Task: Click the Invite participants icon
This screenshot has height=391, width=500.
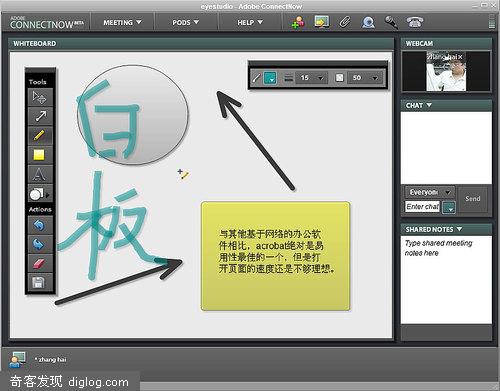Action: [298, 22]
